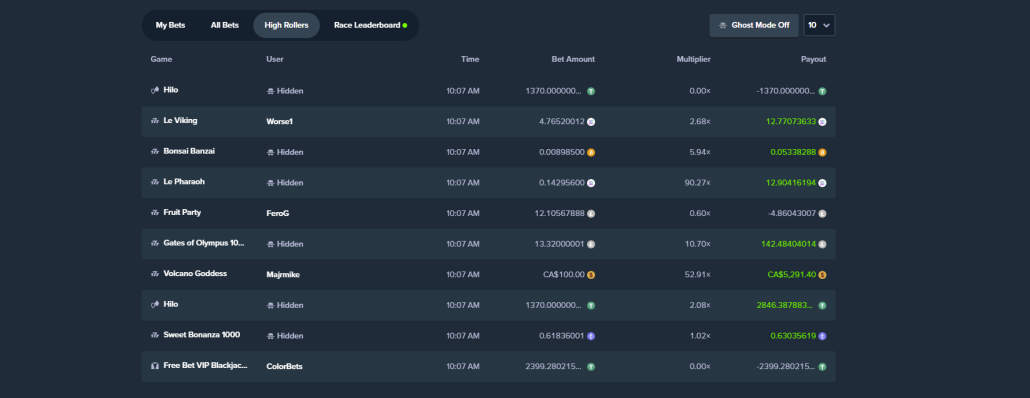Click slot icon beside Le Viking
1030x398 pixels.
(155, 122)
